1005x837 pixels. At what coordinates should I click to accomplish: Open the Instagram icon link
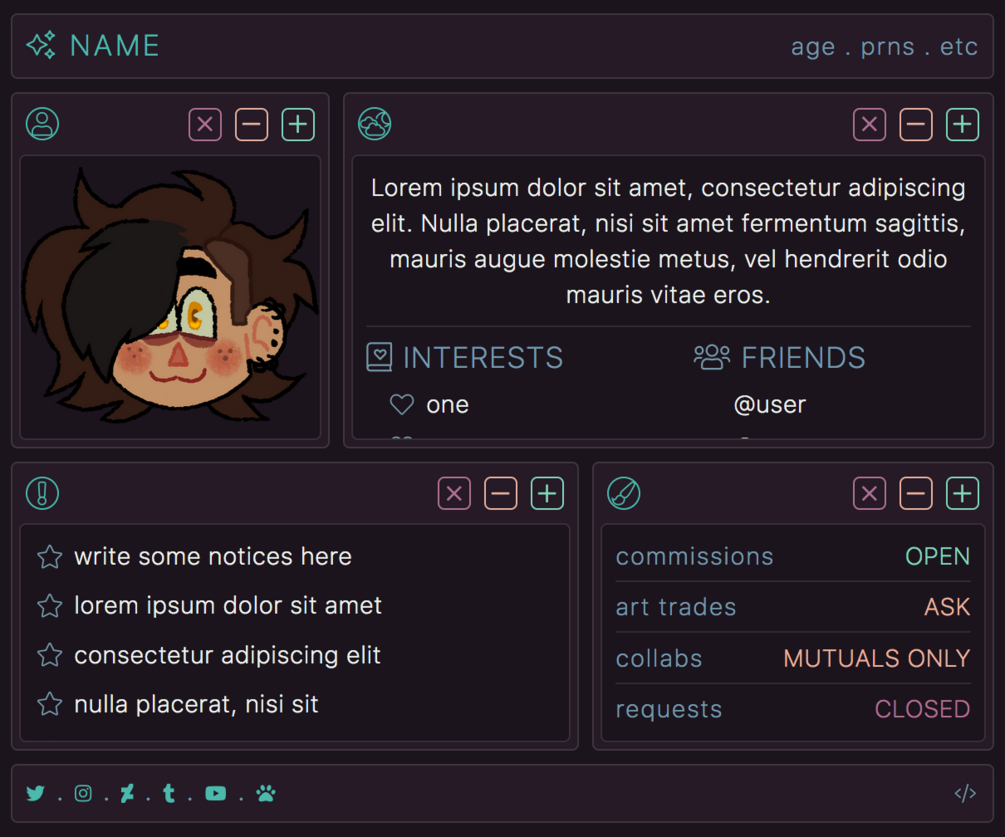pyautogui.click(x=83, y=793)
